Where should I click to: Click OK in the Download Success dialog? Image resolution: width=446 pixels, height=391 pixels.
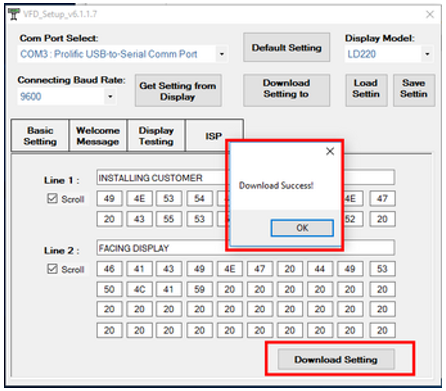302,228
